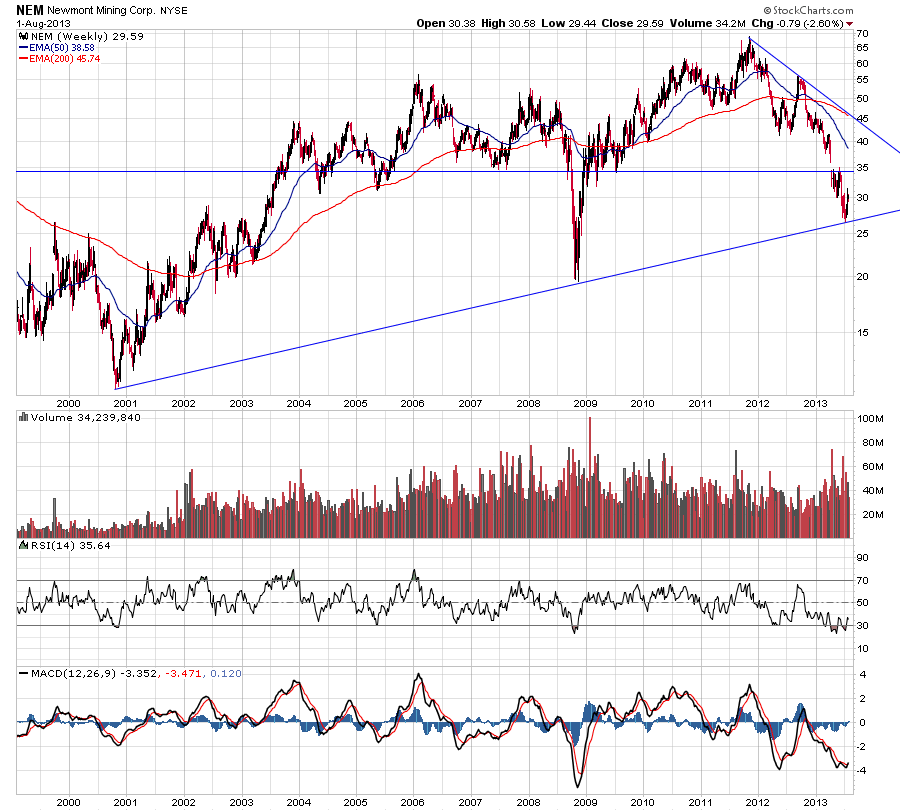Viewport: 900px width, 811px height.
Task: Click the candlestick icon beside NEM (Weekly)
Action: coord(24,36)
